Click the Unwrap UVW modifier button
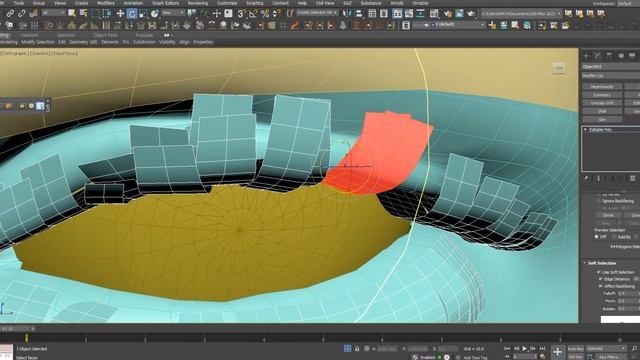 coord(602,103)
